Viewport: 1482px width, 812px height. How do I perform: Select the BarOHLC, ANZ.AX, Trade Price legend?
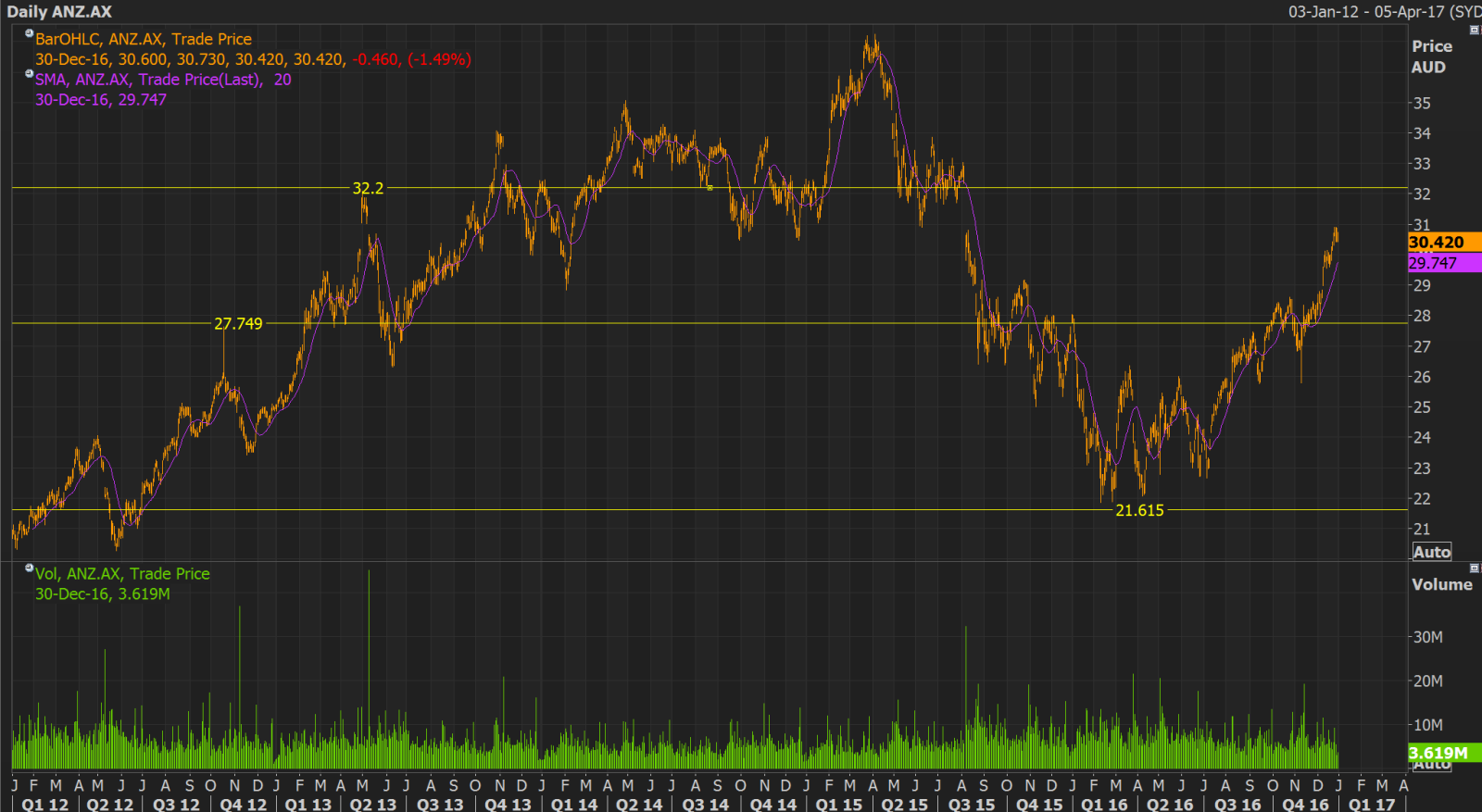point(144,39)
